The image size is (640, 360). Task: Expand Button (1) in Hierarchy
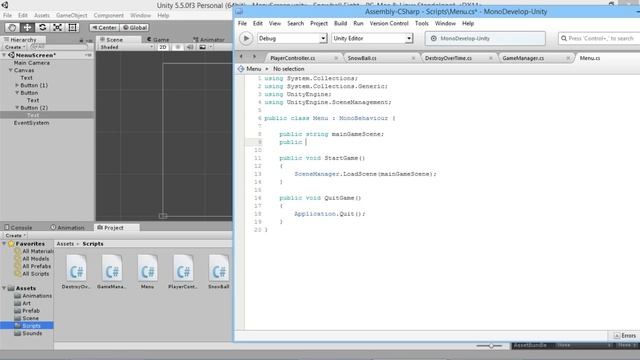coord(17,85)
